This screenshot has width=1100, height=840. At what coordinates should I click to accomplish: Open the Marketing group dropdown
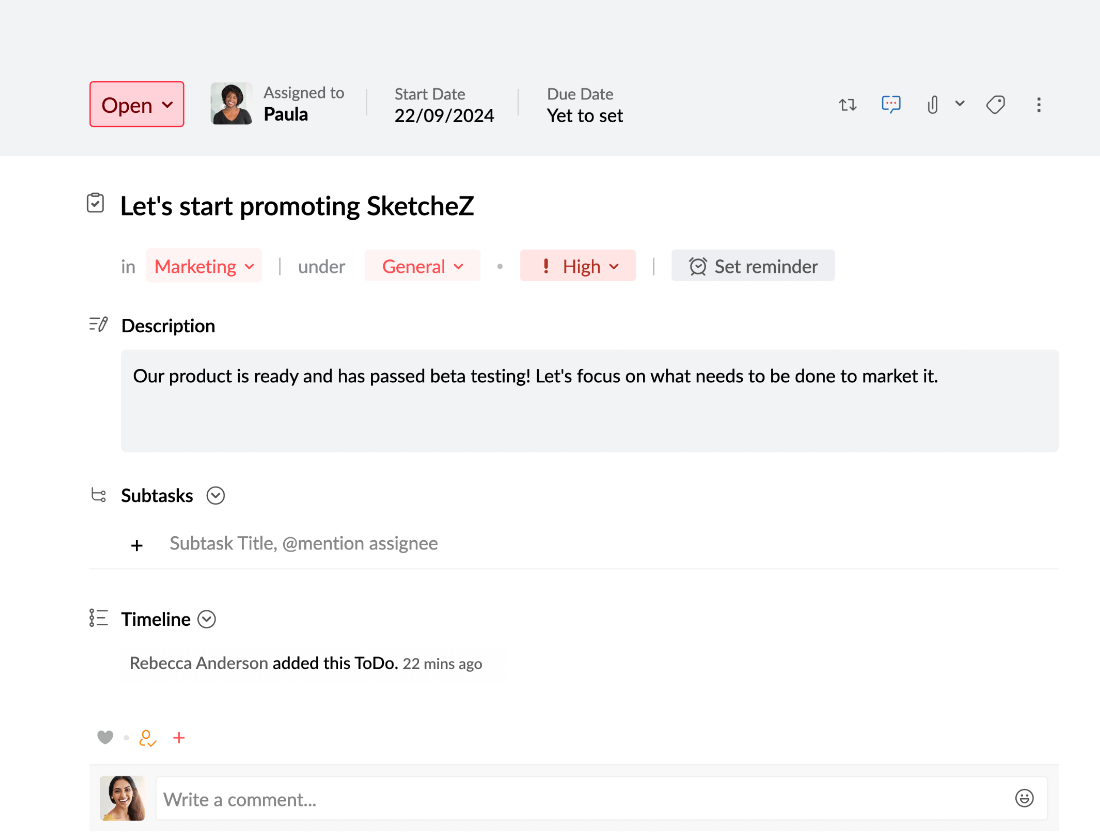[204, 266]
